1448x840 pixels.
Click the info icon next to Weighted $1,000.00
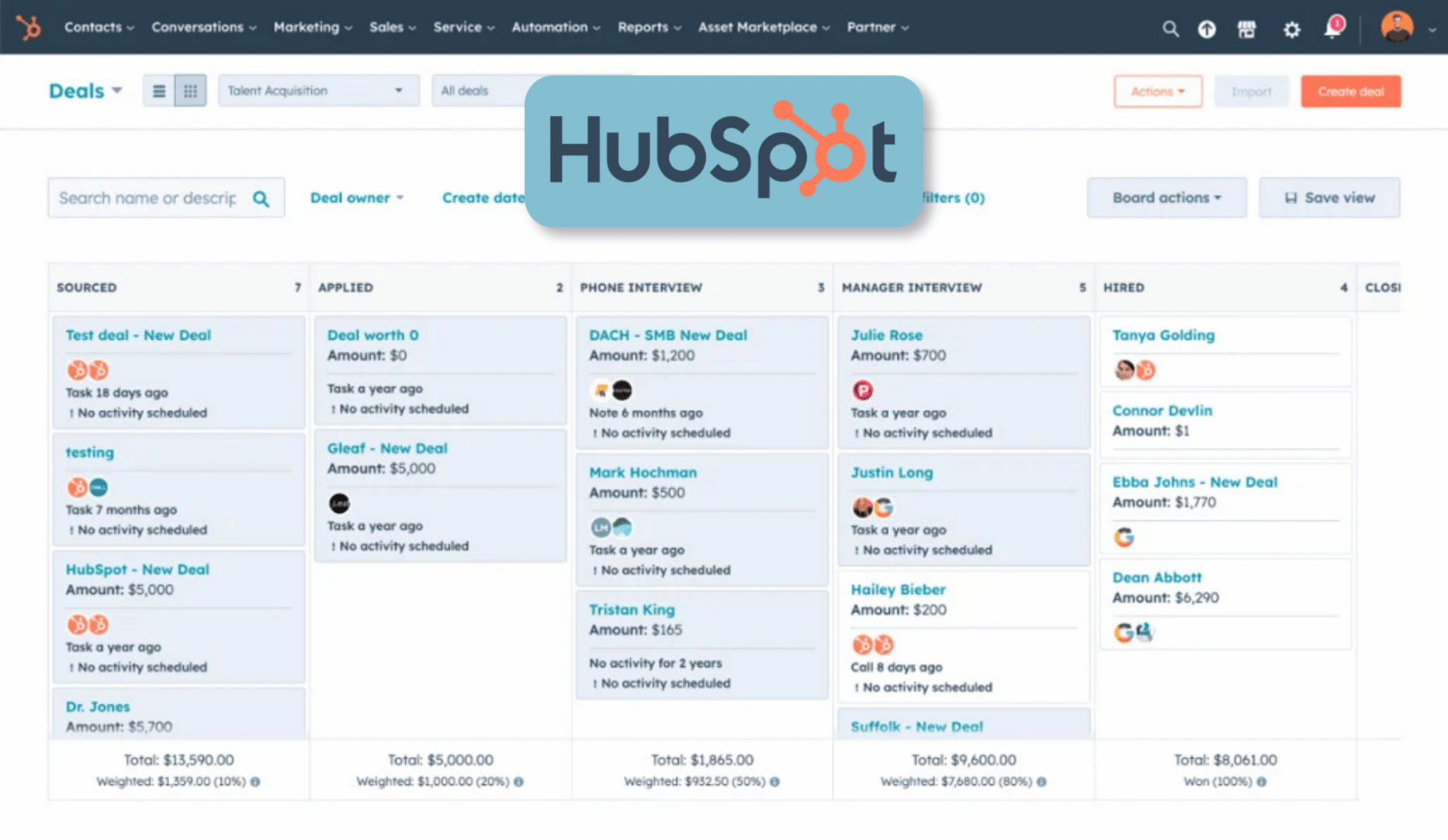point(519,781)
